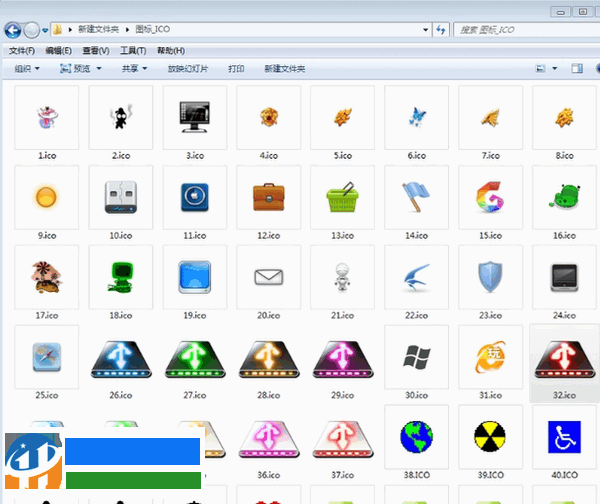
Task: Select the 15.ico colorful G icon
Action: click(x=490, y=197)
